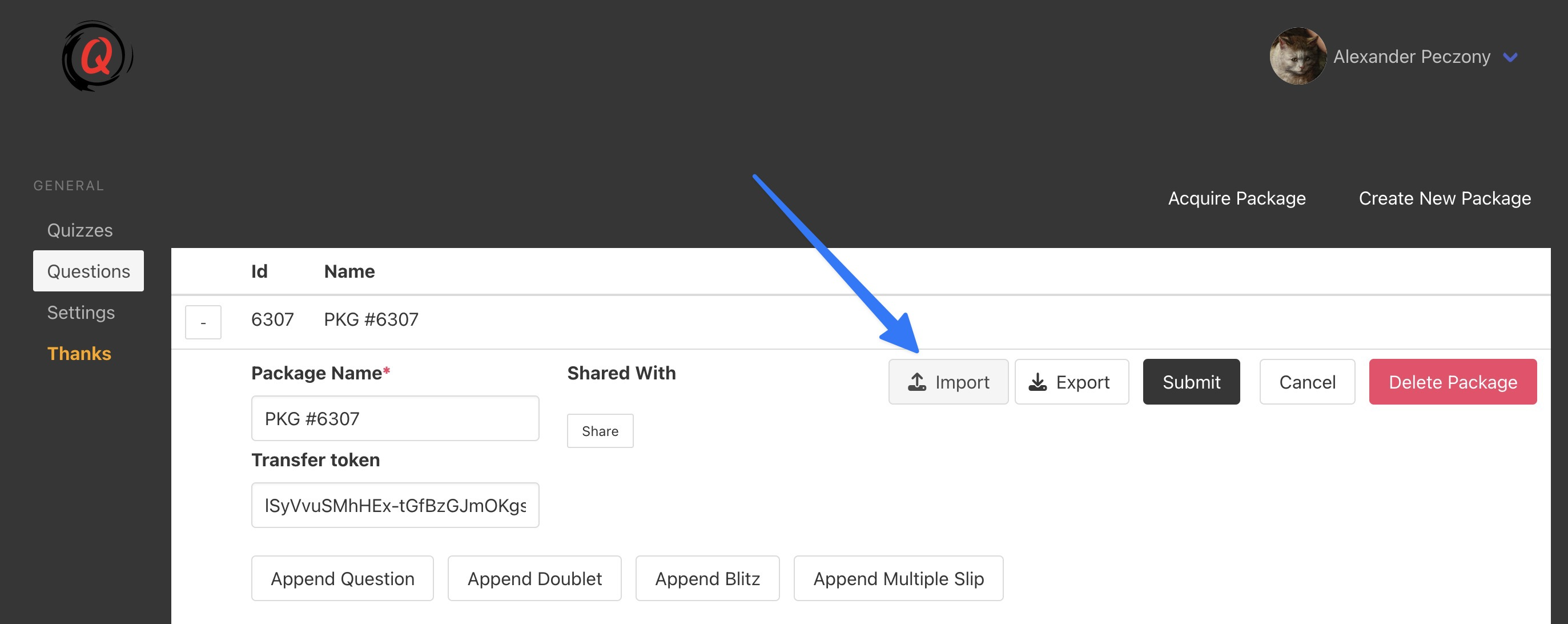
Task: Click Create New Package
Action: point(1445,198)
